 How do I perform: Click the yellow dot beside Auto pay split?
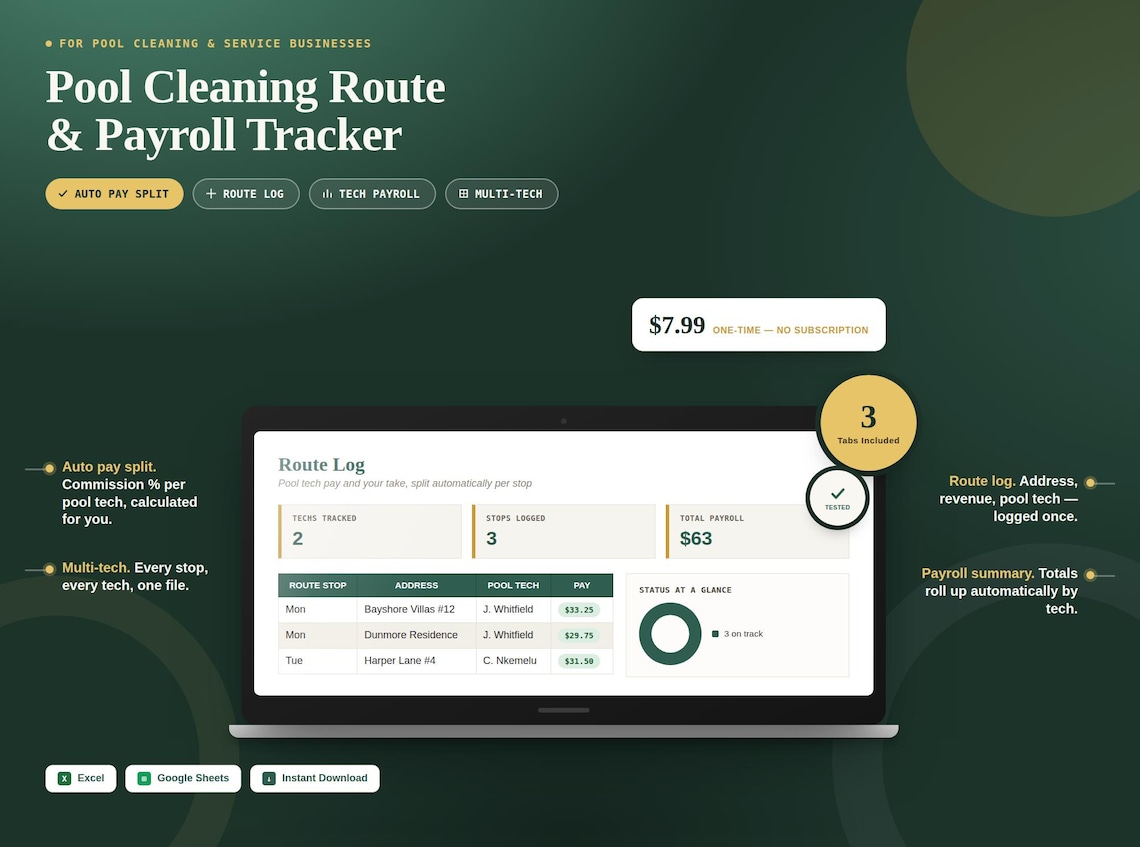(49, 468)
